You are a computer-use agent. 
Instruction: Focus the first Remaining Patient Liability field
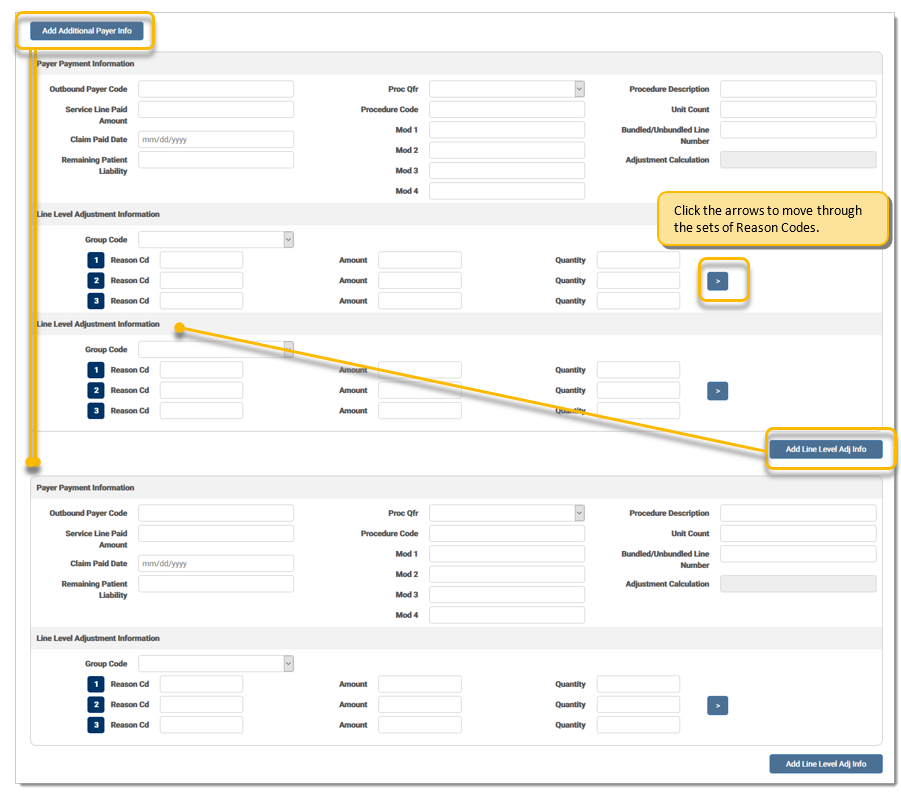[215, 160]
